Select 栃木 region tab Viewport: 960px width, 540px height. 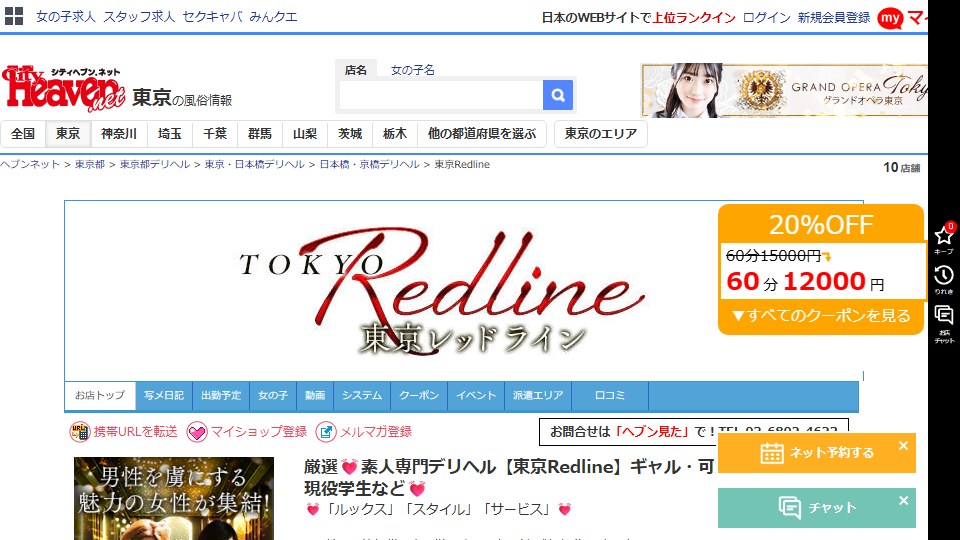coord(395,134)
